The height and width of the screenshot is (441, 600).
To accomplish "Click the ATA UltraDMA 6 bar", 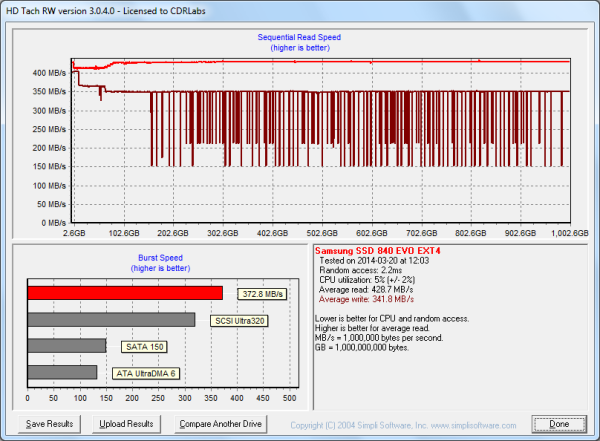I will 62,372.
